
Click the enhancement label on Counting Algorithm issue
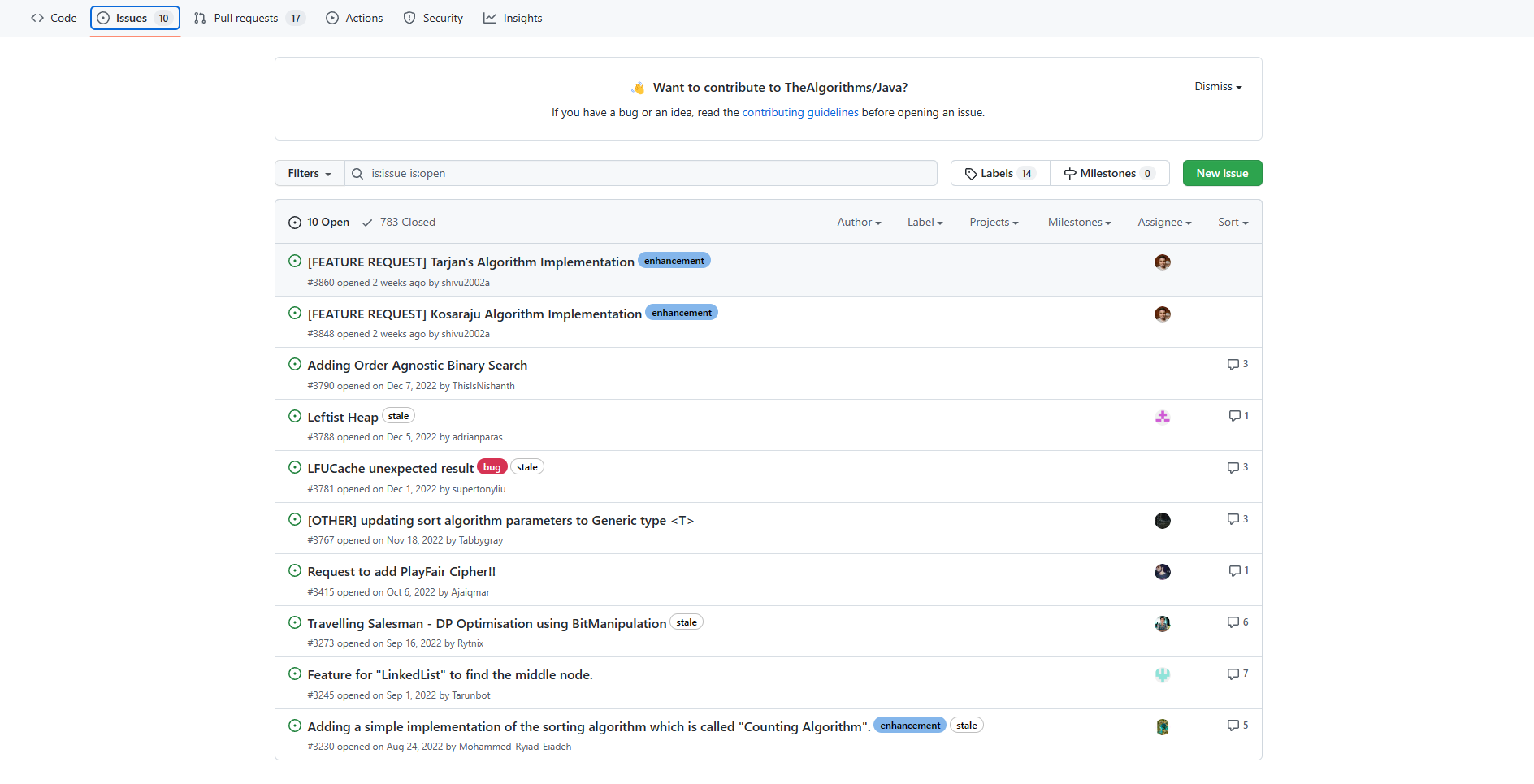910,726
